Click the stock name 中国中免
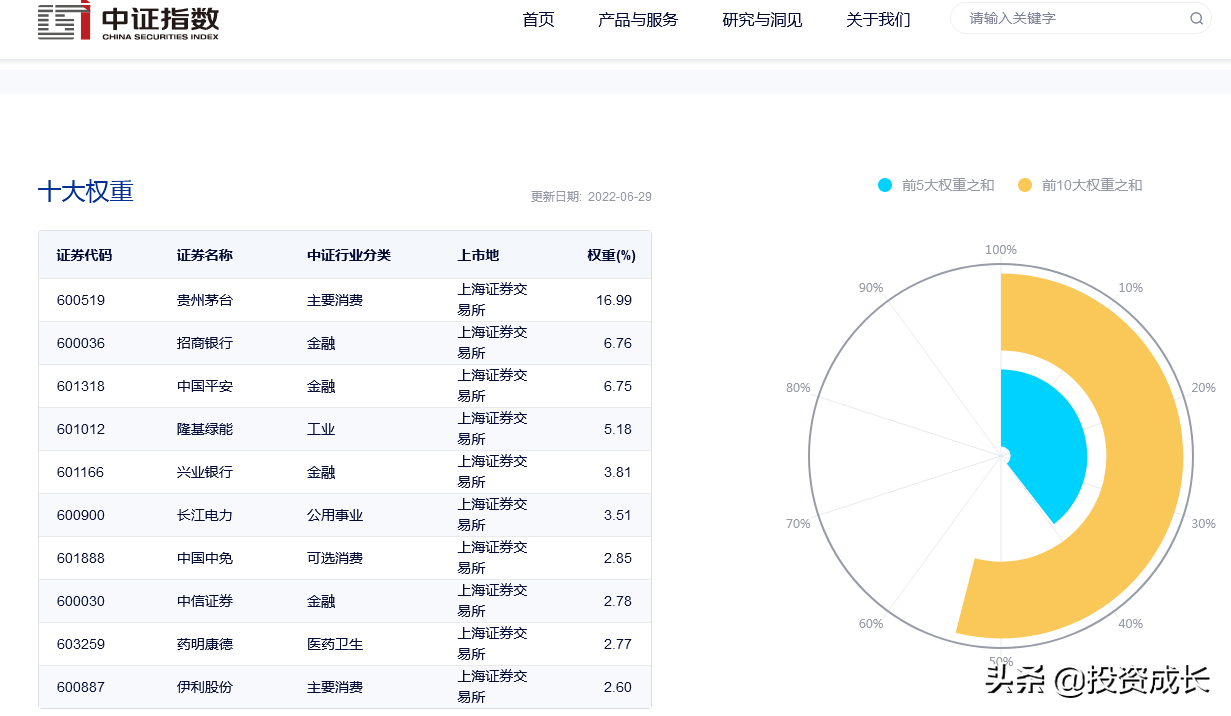The height and width of the screenshot is (716, 1231). click(204, 558)
